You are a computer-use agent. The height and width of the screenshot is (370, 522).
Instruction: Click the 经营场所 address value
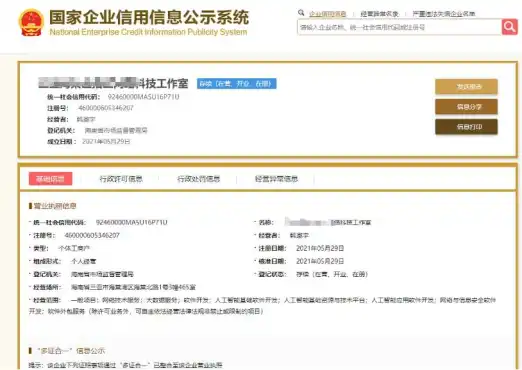click(133, 287)
